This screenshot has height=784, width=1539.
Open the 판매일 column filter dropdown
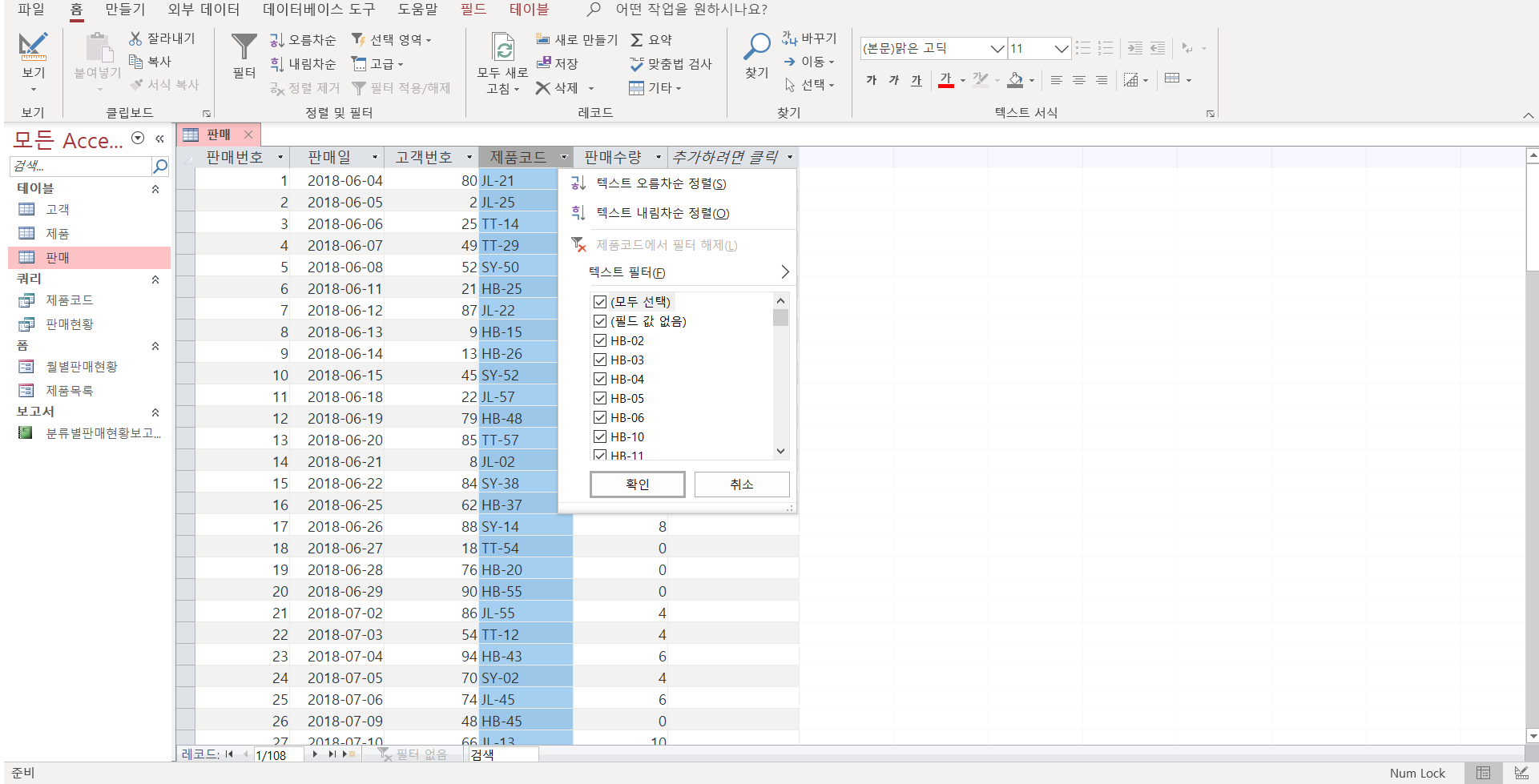(x=374, y=158)
